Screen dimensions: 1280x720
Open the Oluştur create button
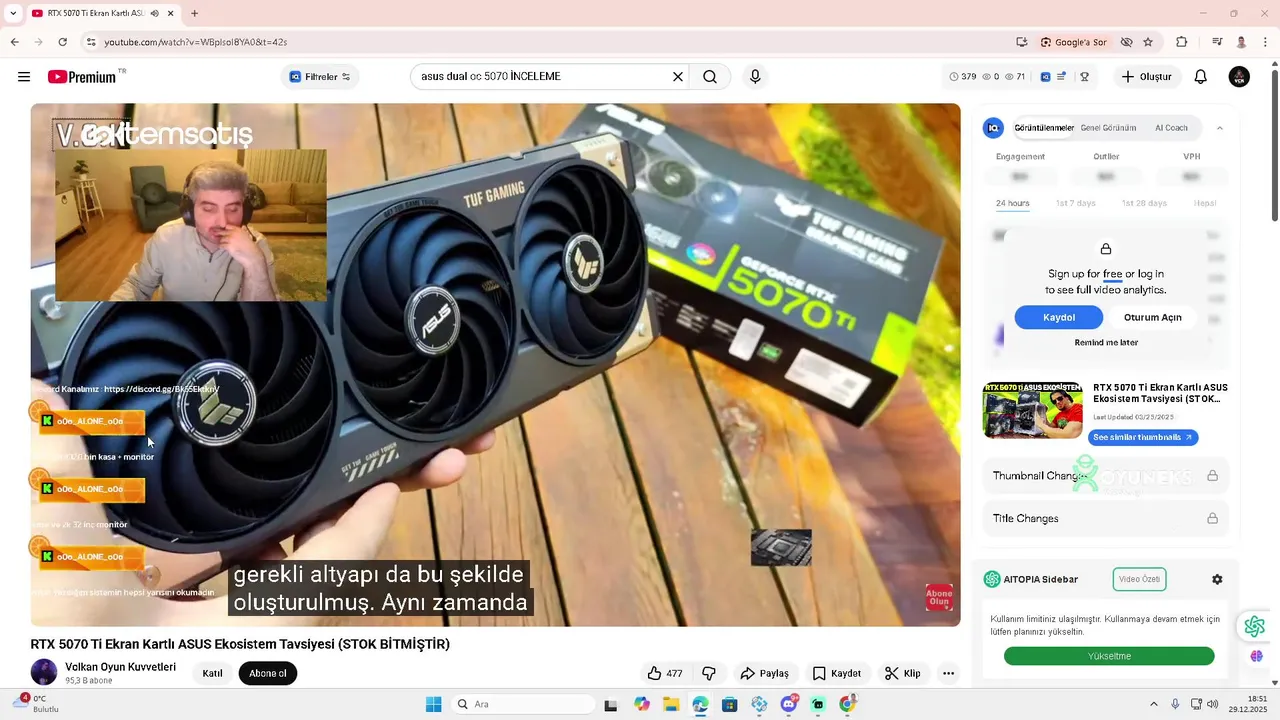pos(1147,77)
